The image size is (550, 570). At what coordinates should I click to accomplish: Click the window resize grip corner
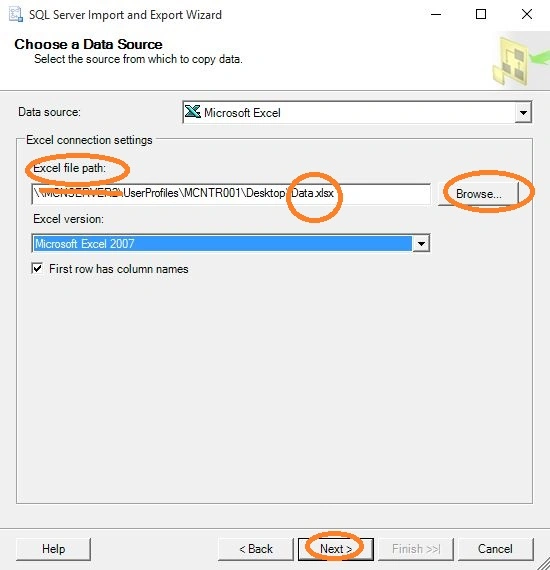point(543,563)
